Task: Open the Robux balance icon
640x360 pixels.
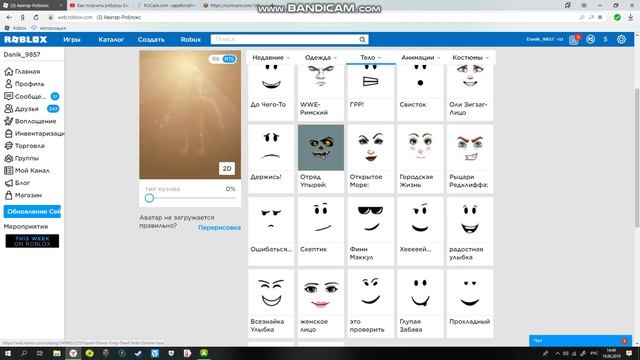Action: click(x=591, y=40)
